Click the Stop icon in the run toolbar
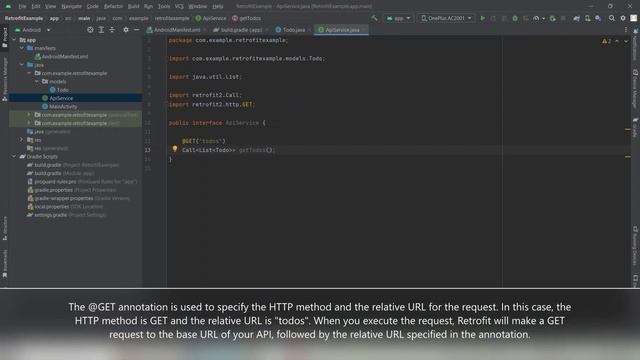The image size is (640, 360). point(563,18)
